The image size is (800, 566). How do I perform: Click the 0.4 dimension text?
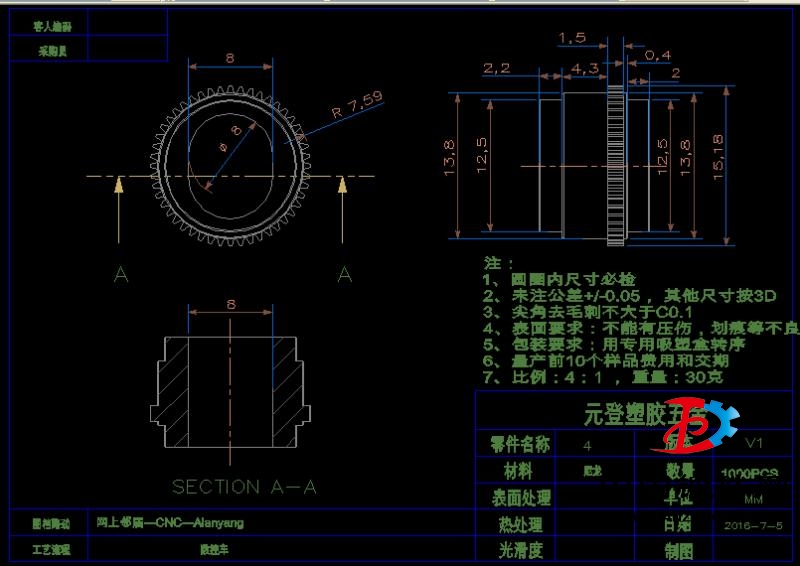pyautogui.click(x=657, y=54)
